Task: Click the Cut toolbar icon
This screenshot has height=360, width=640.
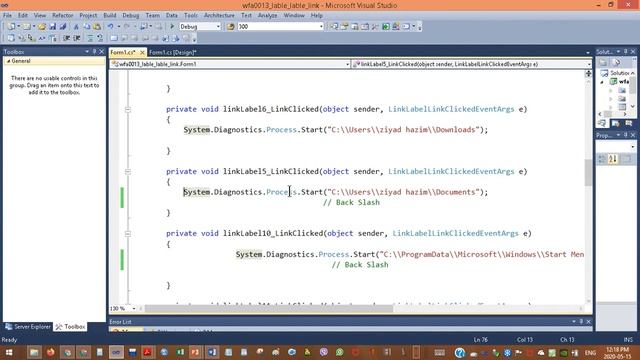Action: (76, 27)
